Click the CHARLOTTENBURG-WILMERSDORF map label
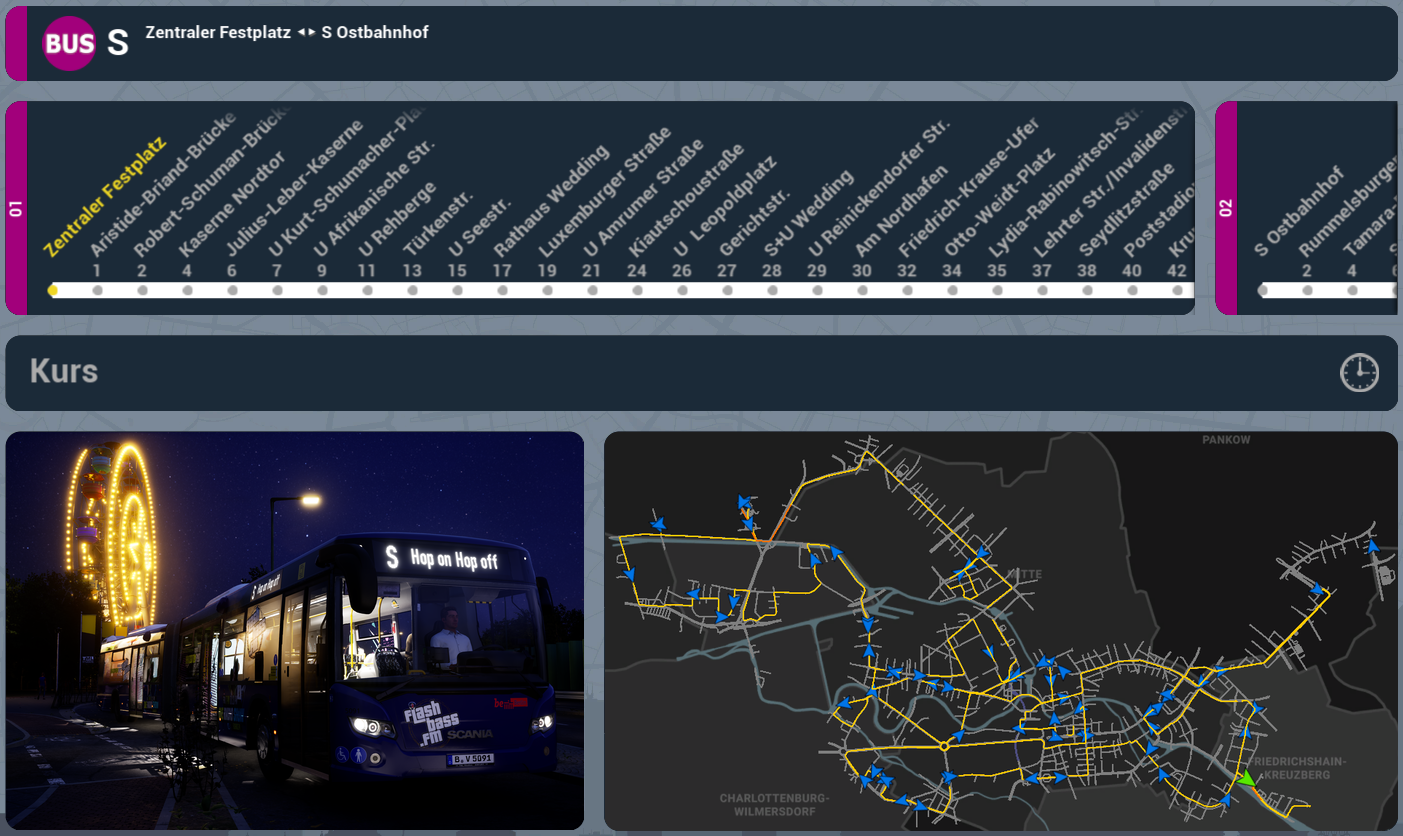The image size is (1403, 836). (x=774, y=806)
